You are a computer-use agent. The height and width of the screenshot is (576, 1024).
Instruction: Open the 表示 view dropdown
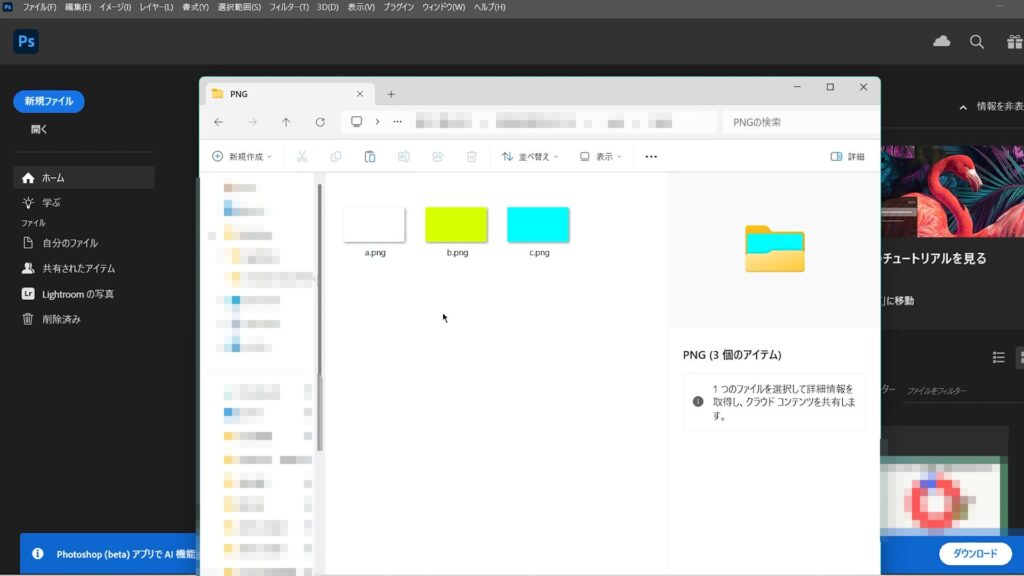601,157
